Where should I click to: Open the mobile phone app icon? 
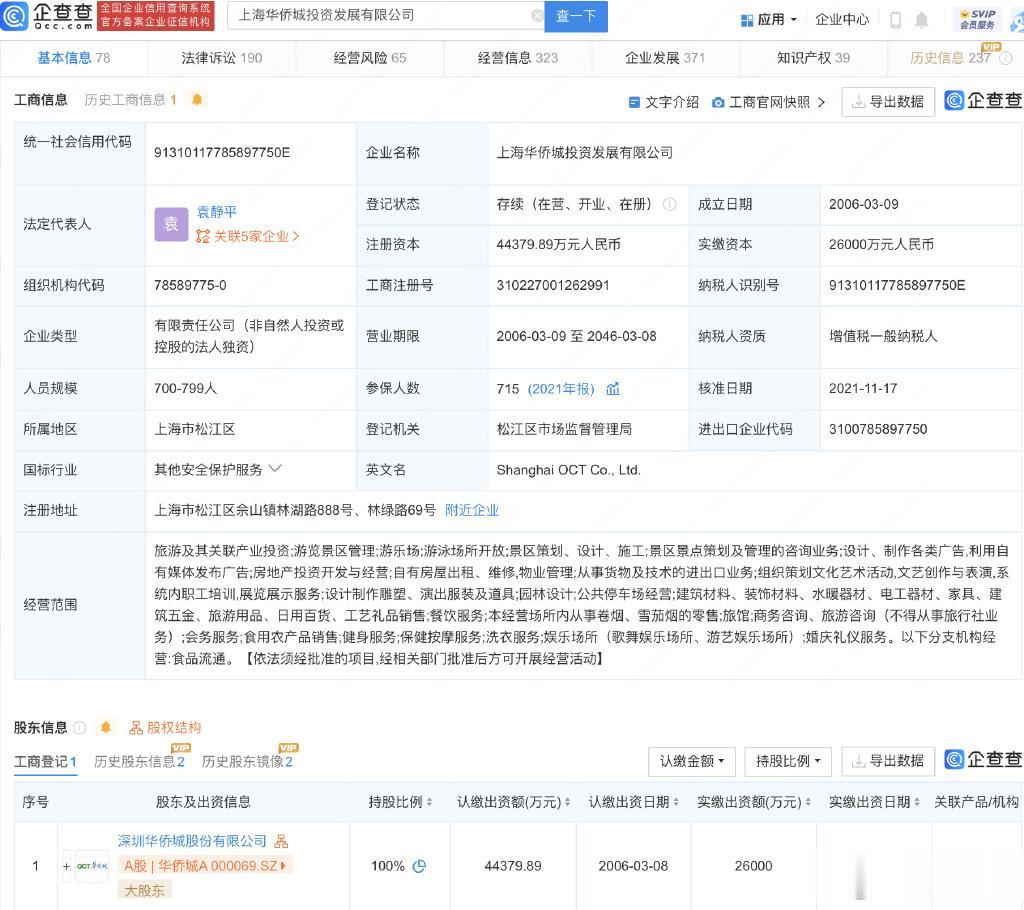point(896,20)
